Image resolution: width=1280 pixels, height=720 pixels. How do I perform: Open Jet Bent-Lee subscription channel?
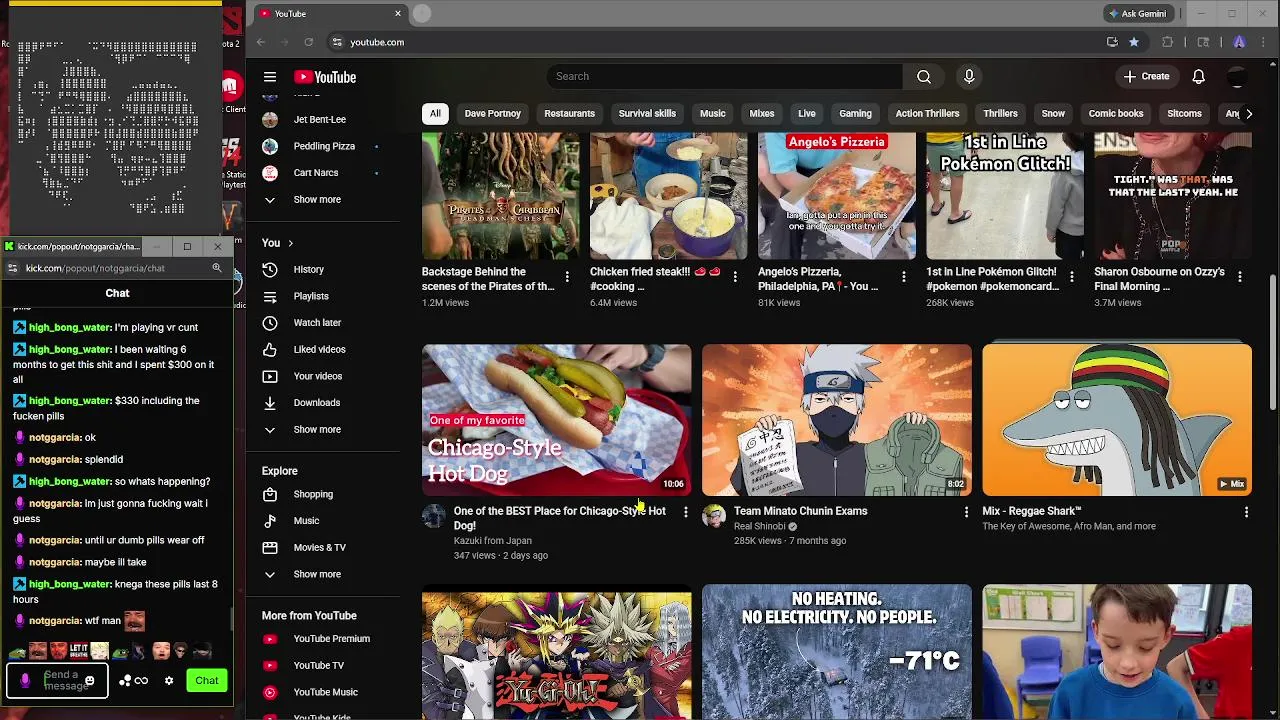320,119
